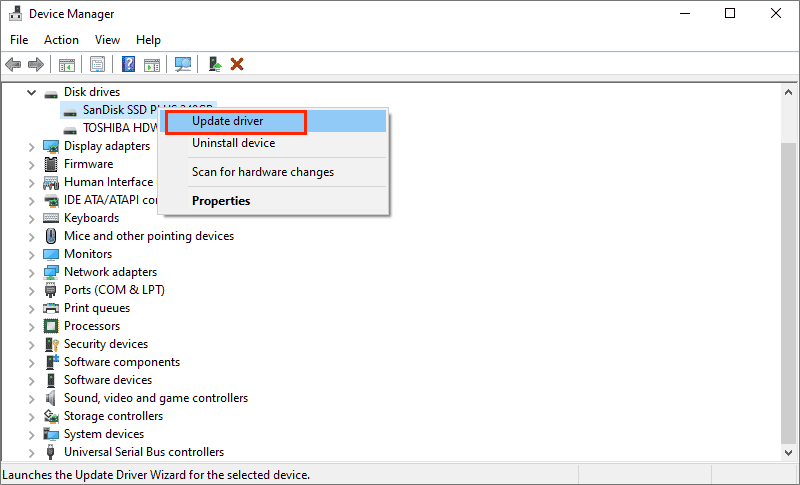
Task: Scan for hardware changes via monitor icon
Action: pyautogui.click(x=183, y=64)
